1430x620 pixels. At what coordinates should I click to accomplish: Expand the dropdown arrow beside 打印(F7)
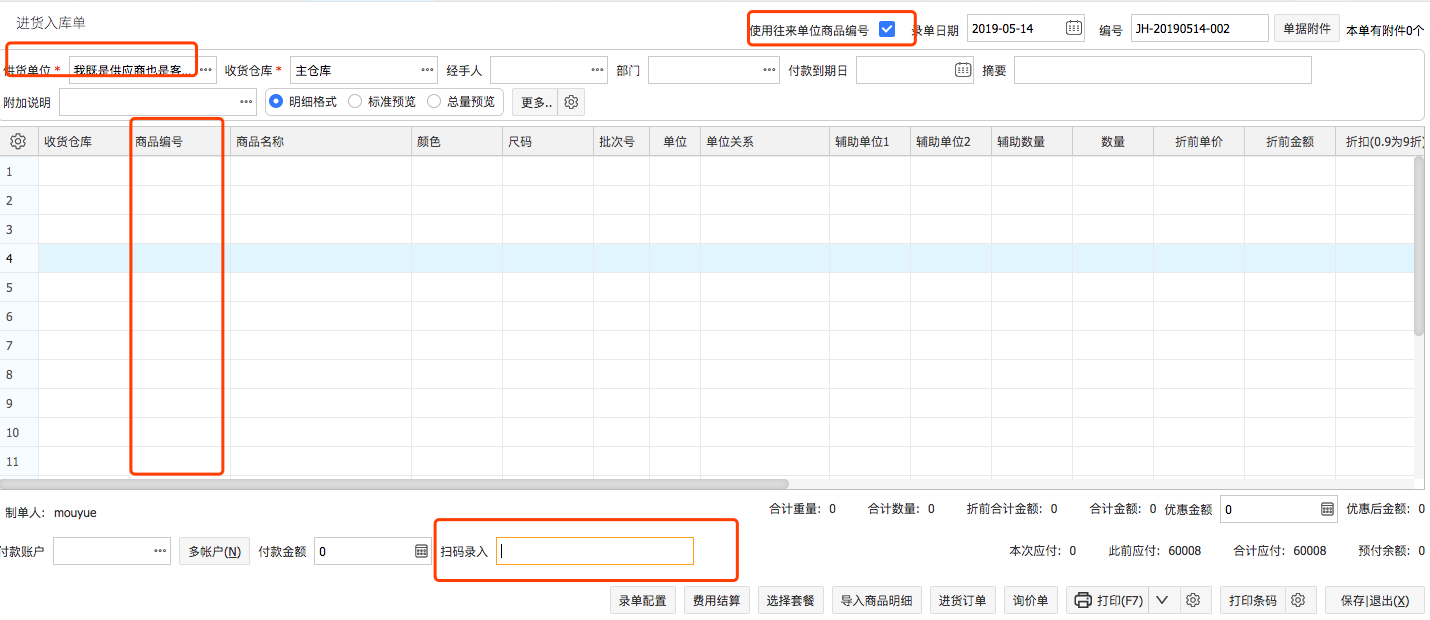tap(1161, 599)
